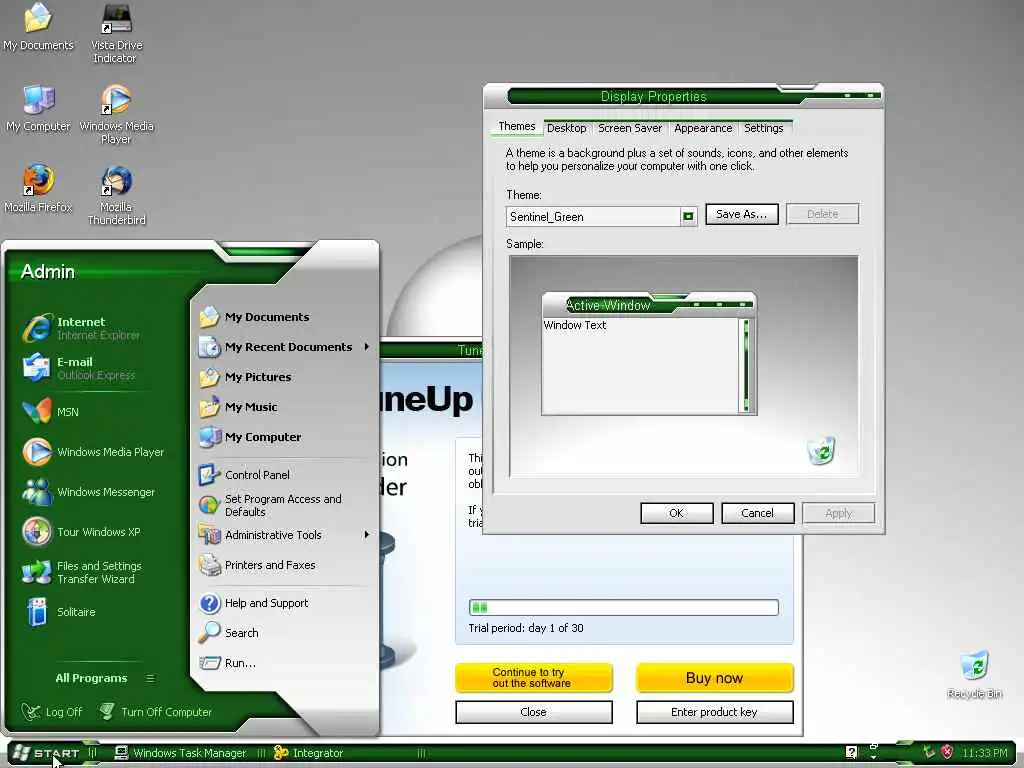This screenshot has height=768, width=1024.
Task: Open Help and Support
Action: pyautogui.click(x=254, y=603)
